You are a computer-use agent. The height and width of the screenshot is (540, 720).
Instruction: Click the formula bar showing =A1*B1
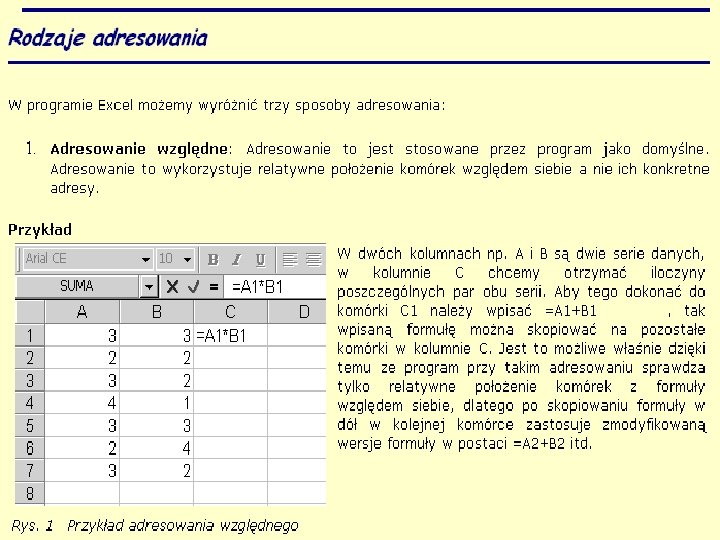275,287
